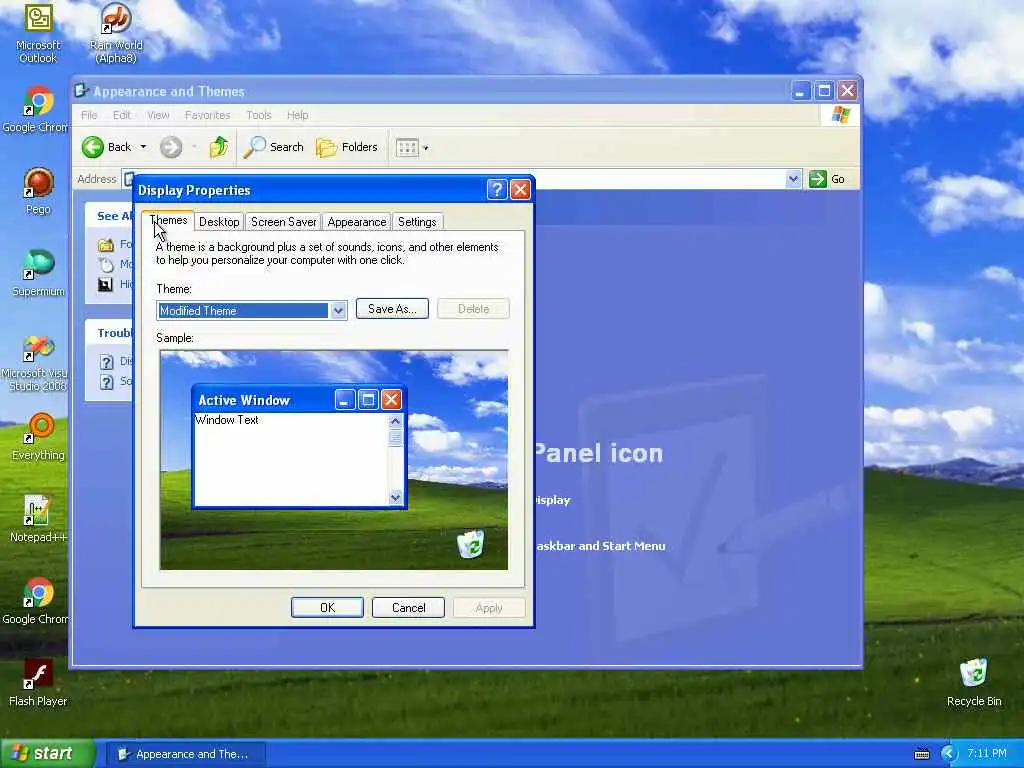Click the sample Active Window scrollbar up arrow

[x=395, y=421]
